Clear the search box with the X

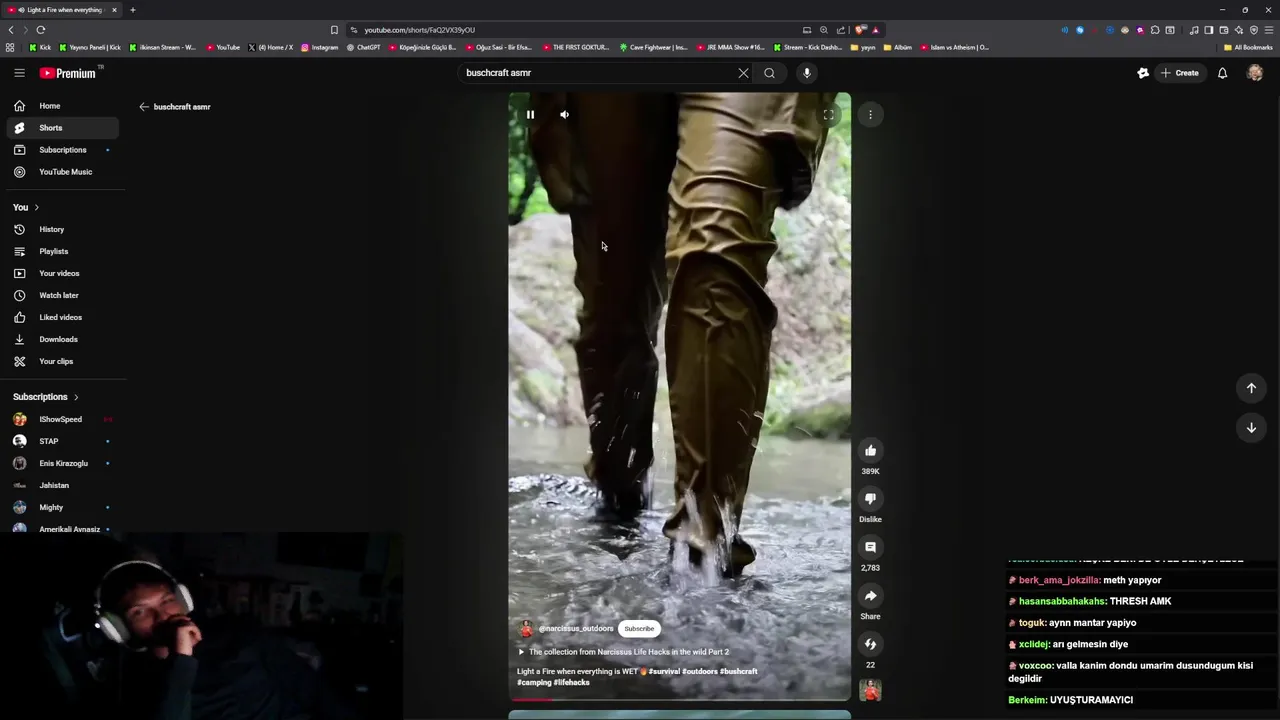(x=743, y=73)
